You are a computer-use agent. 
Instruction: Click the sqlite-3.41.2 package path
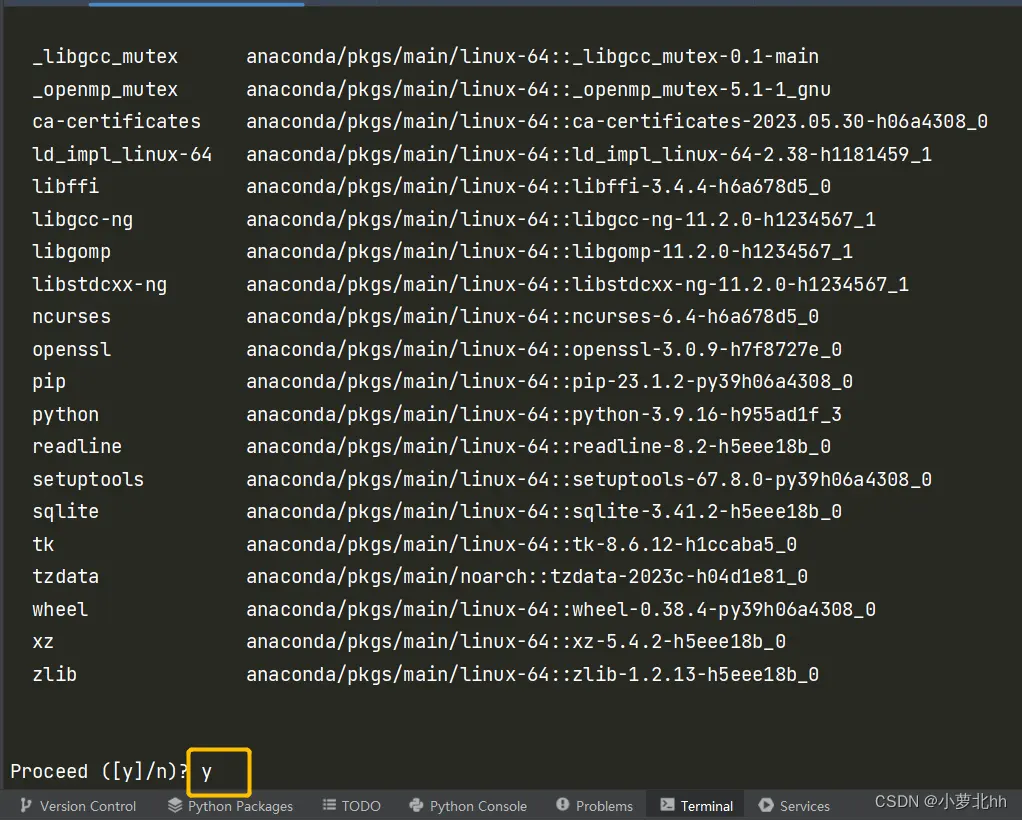coord(544,512)
